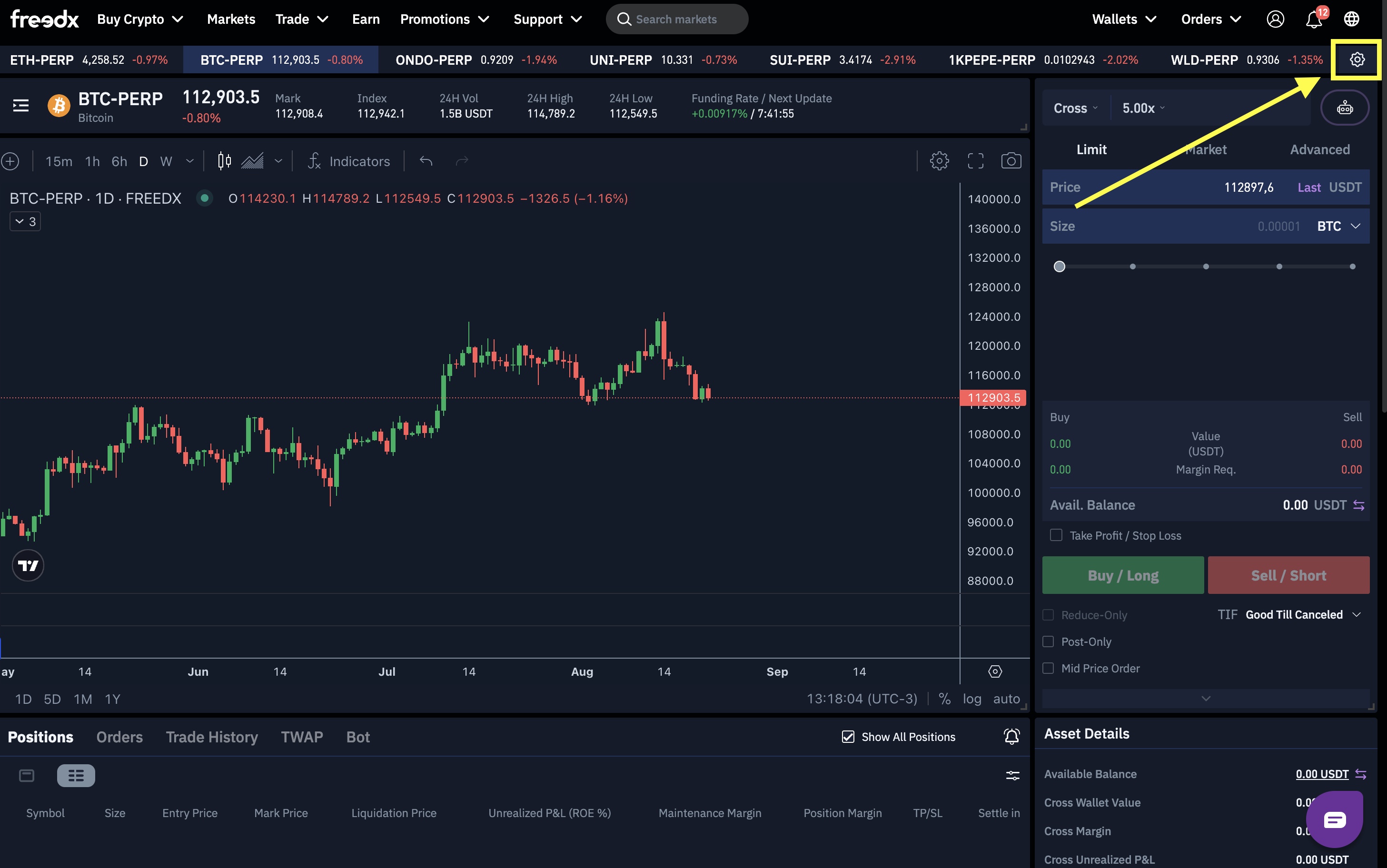This screenshot has width=1387, height=868.
Task: Take a chart snapshot with camera icon
Action: (1011, 161)
